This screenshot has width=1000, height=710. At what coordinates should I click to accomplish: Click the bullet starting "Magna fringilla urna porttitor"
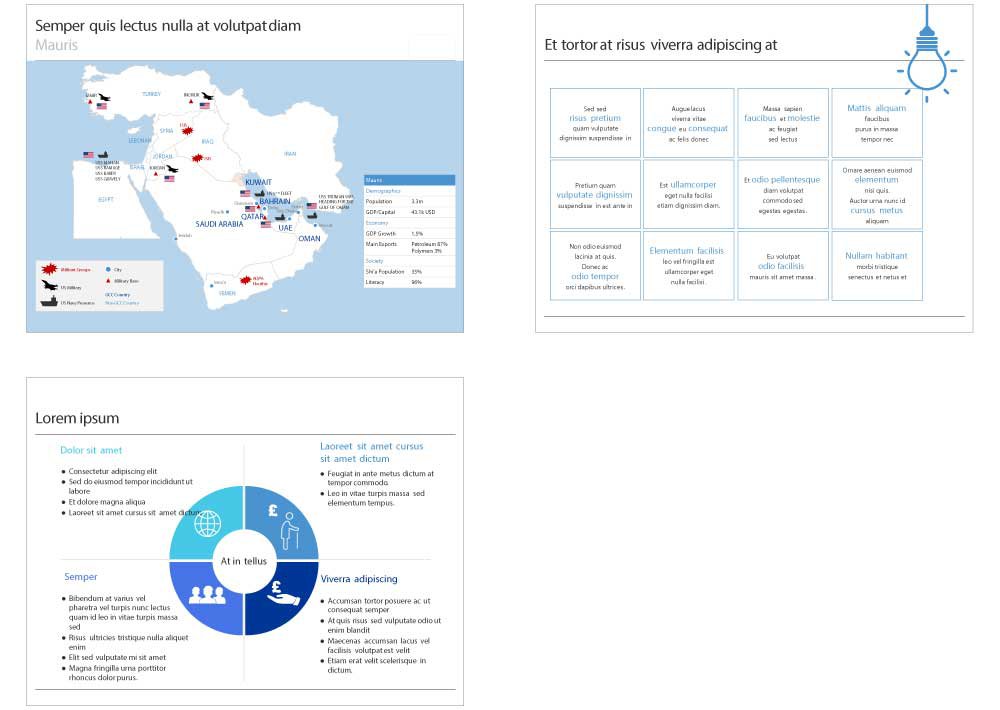[114, 672]
